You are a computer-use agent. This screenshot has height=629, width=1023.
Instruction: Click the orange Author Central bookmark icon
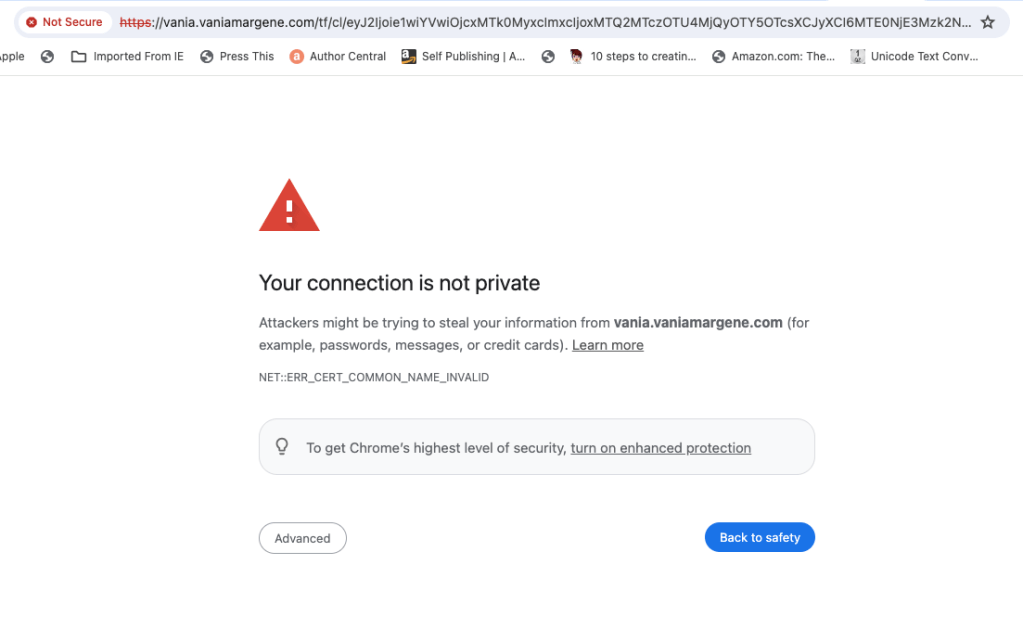point(295,56)
